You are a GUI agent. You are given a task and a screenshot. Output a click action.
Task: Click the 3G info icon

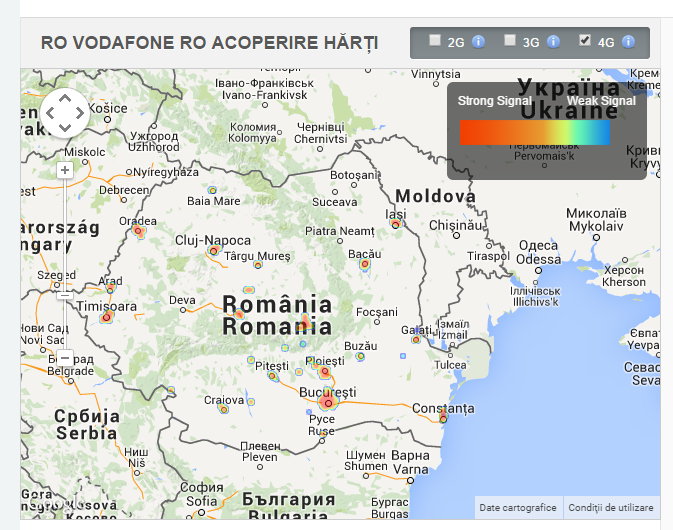(553, 42)
